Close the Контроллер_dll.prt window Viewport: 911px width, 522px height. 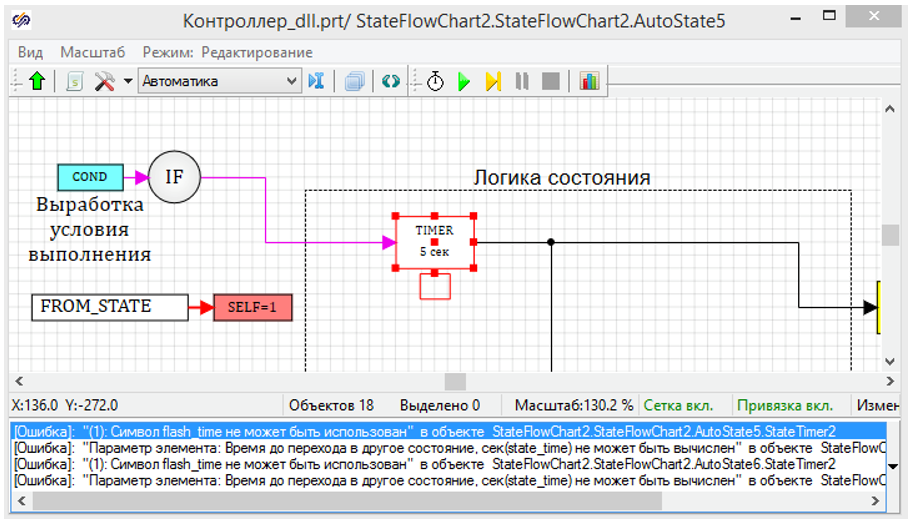pos(874,16)
